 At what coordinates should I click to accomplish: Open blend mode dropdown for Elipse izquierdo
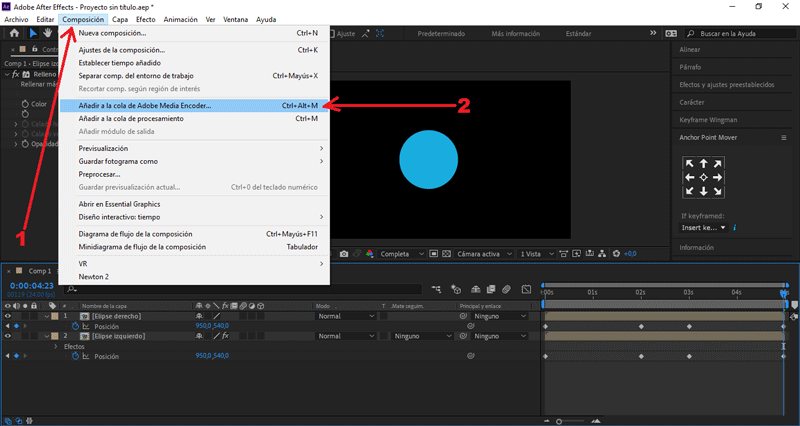tap(345, 336)
